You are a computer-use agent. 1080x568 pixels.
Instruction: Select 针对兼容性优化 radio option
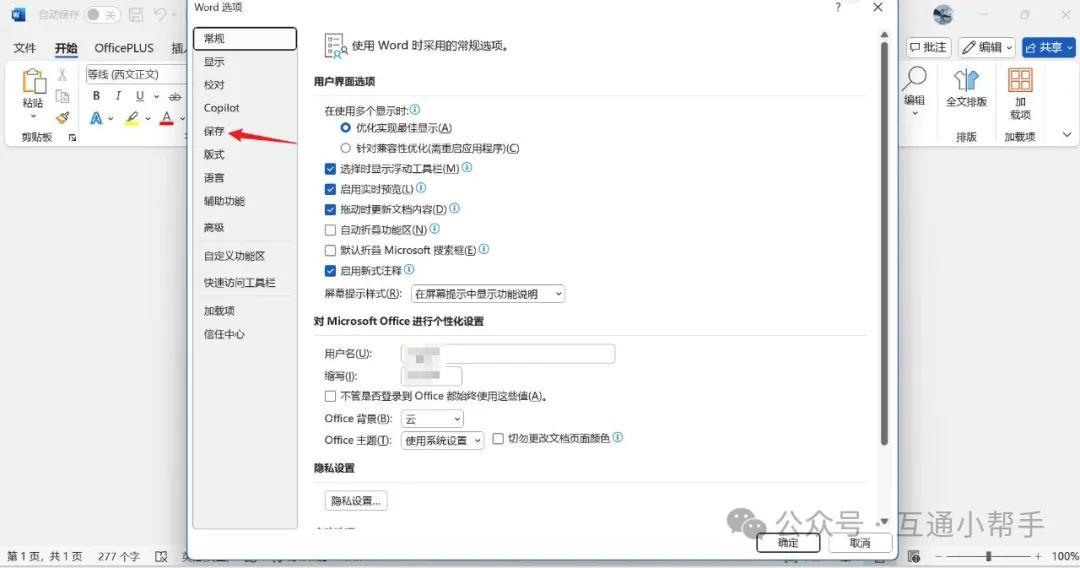346,148
